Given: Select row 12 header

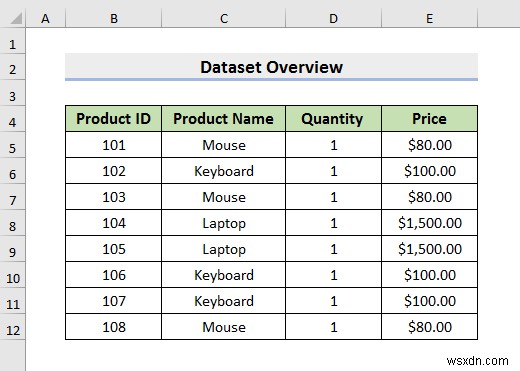Looking at the screenshot, I should click(x=12, y=327).
